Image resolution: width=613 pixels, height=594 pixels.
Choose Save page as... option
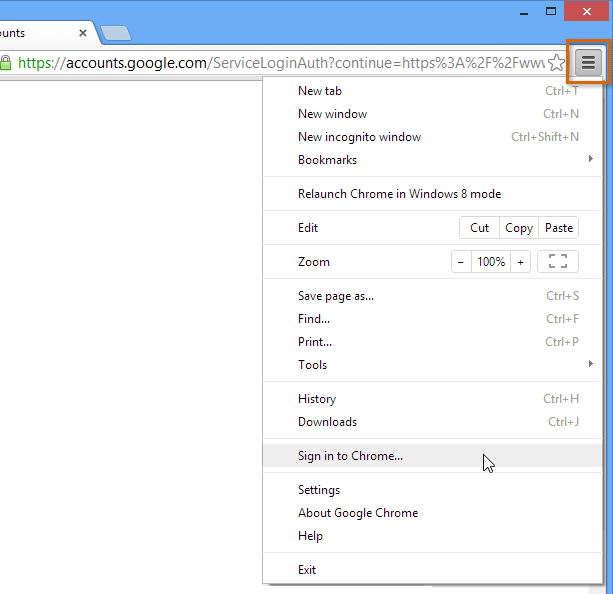click(432, 296)
